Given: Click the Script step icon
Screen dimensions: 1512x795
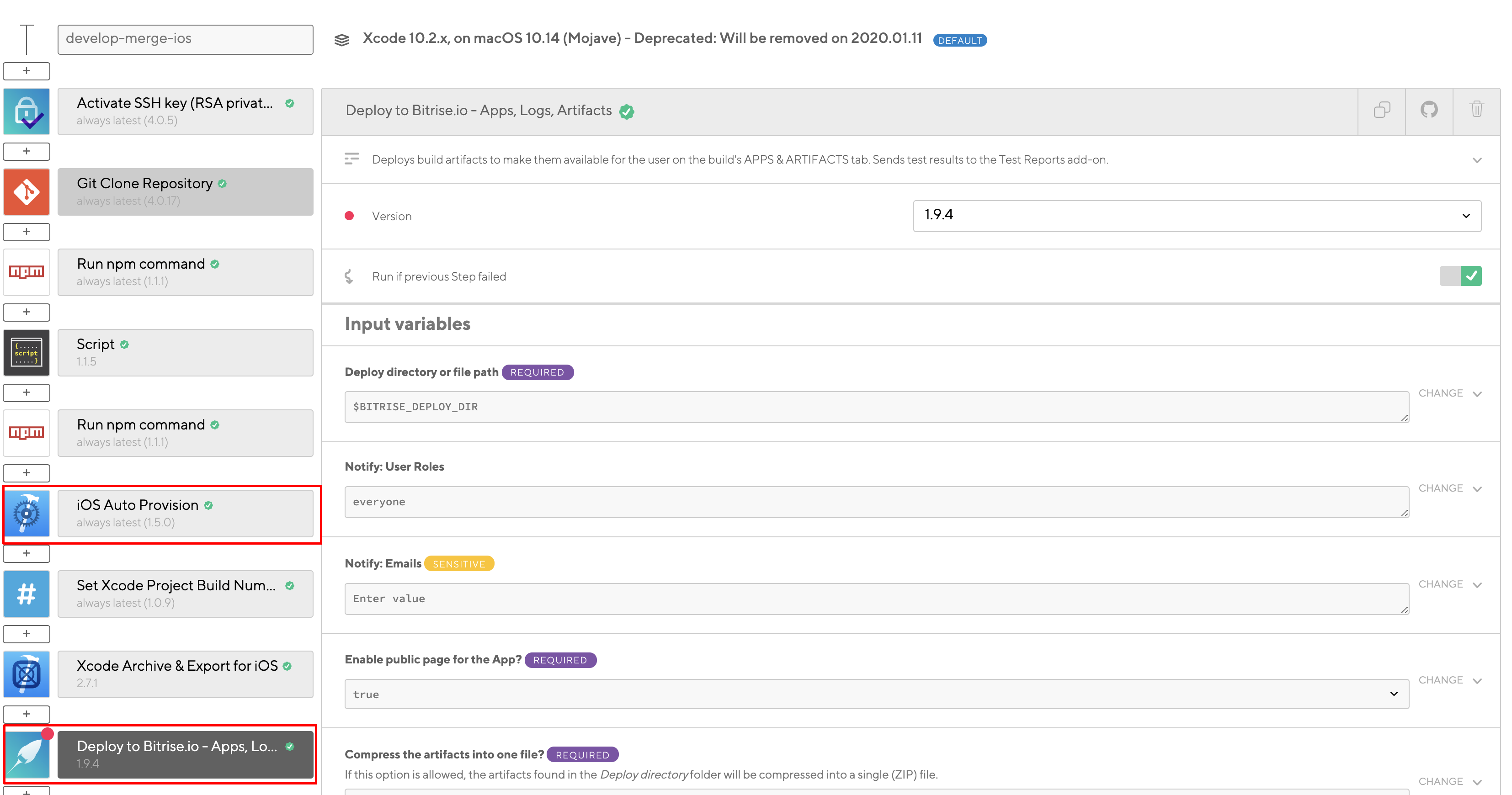Looking at the screenshot, I should click(x=27, y=353).
